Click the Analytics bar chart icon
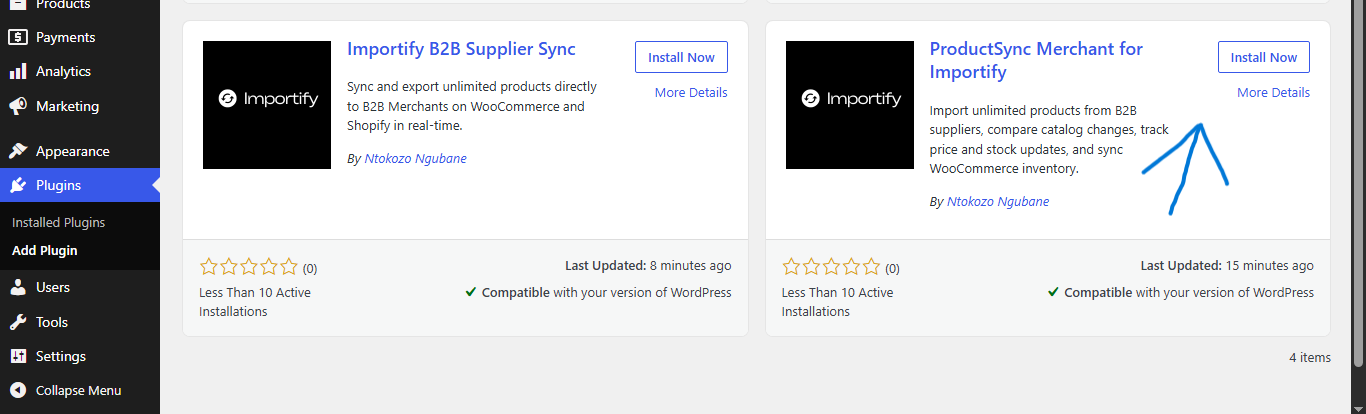This screenshot has width=1366, height=414. 17,71
